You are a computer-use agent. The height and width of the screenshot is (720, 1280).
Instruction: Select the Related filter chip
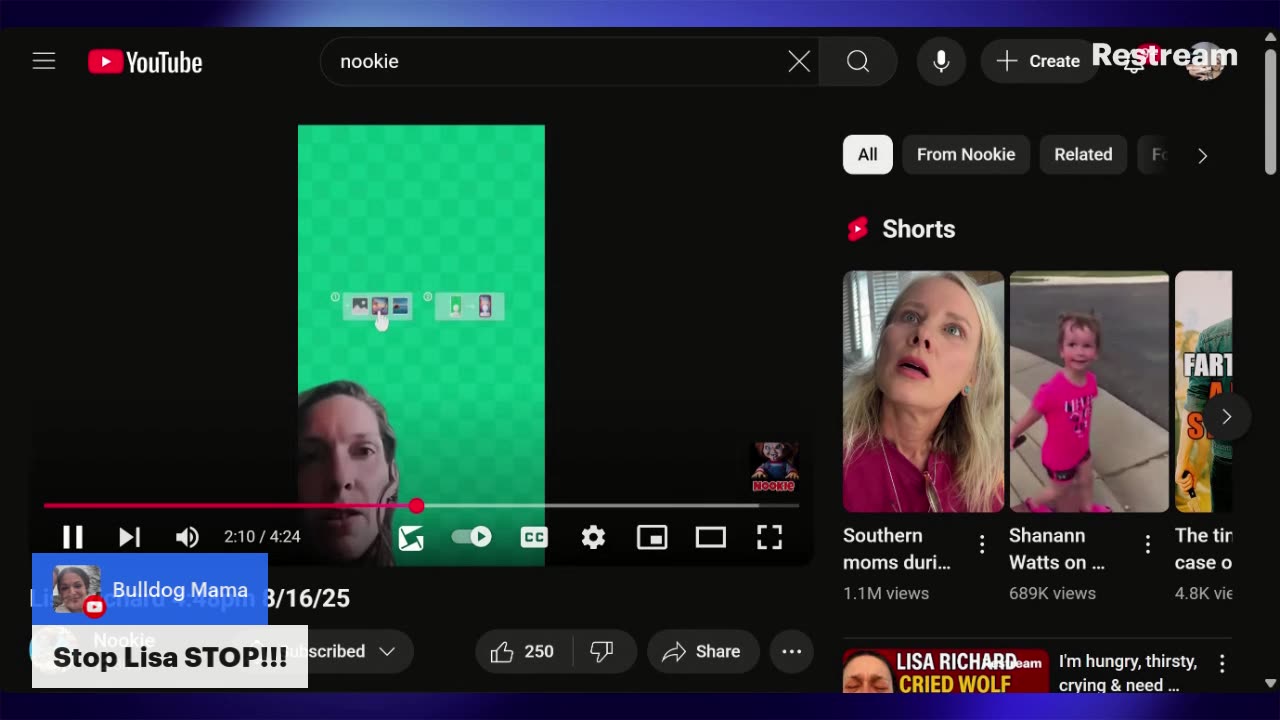1083,155
